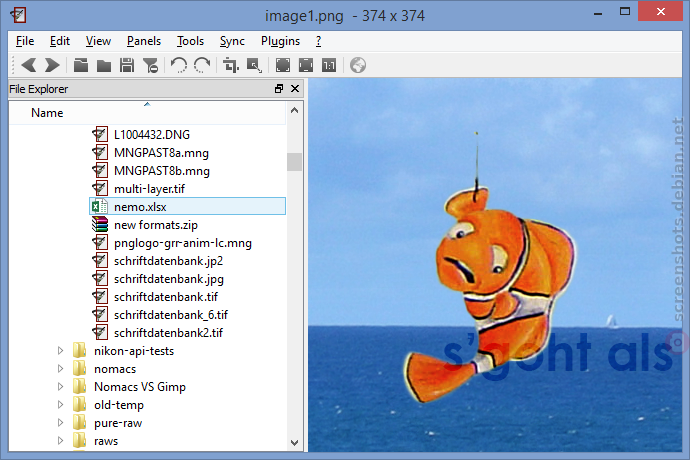Click the Open directory folder icon
Viewport: 690px width, 460px height.
coord(104,65)
